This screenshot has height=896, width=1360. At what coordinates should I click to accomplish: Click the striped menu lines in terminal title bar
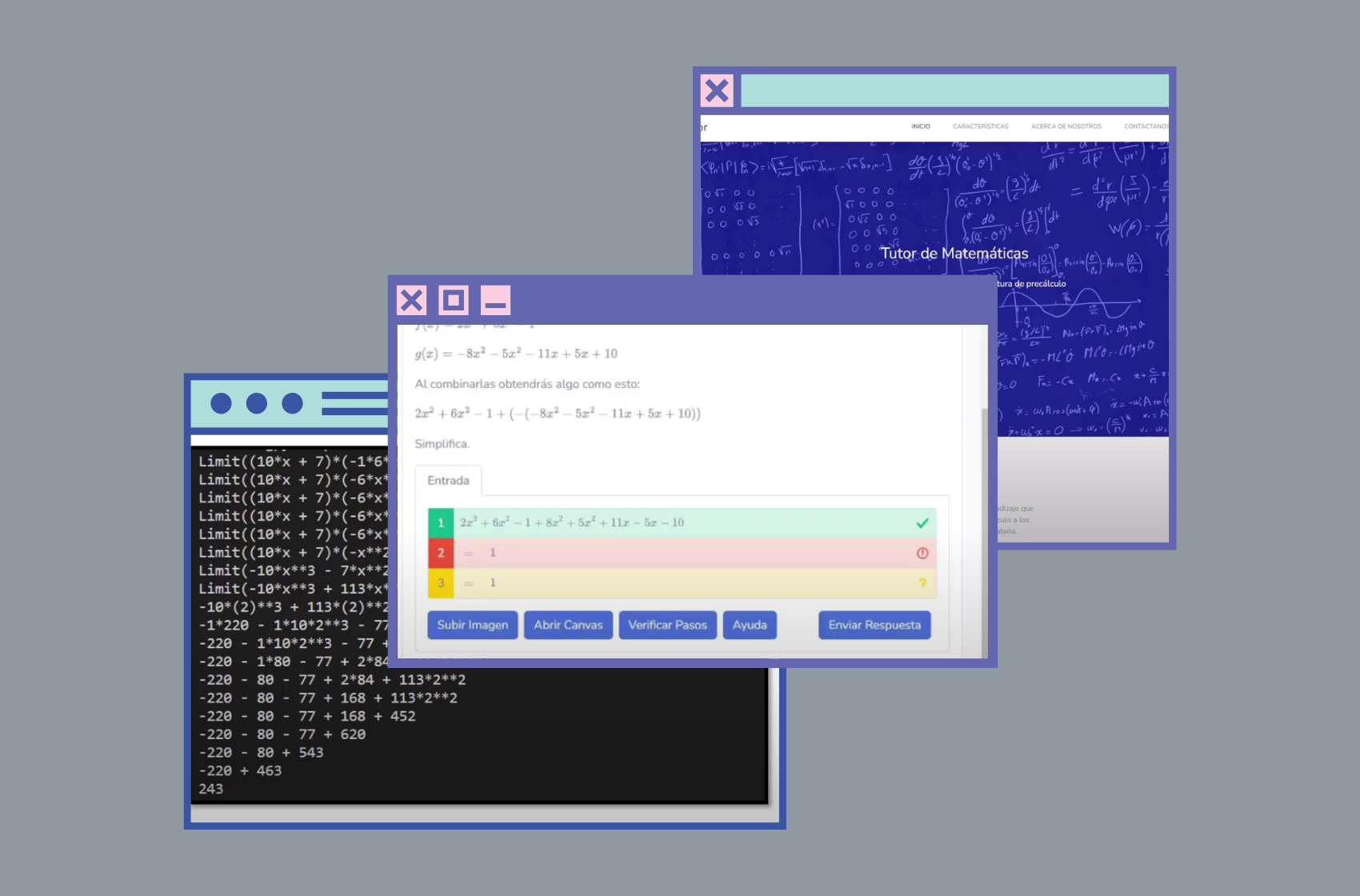[354, 403]
